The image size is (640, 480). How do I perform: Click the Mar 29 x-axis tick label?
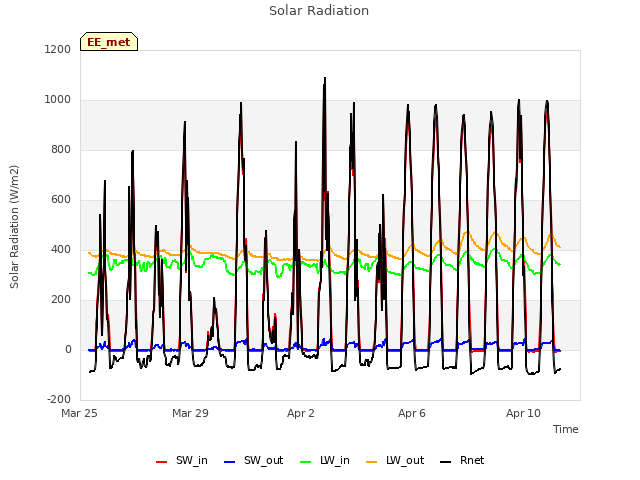click(190, 413)
